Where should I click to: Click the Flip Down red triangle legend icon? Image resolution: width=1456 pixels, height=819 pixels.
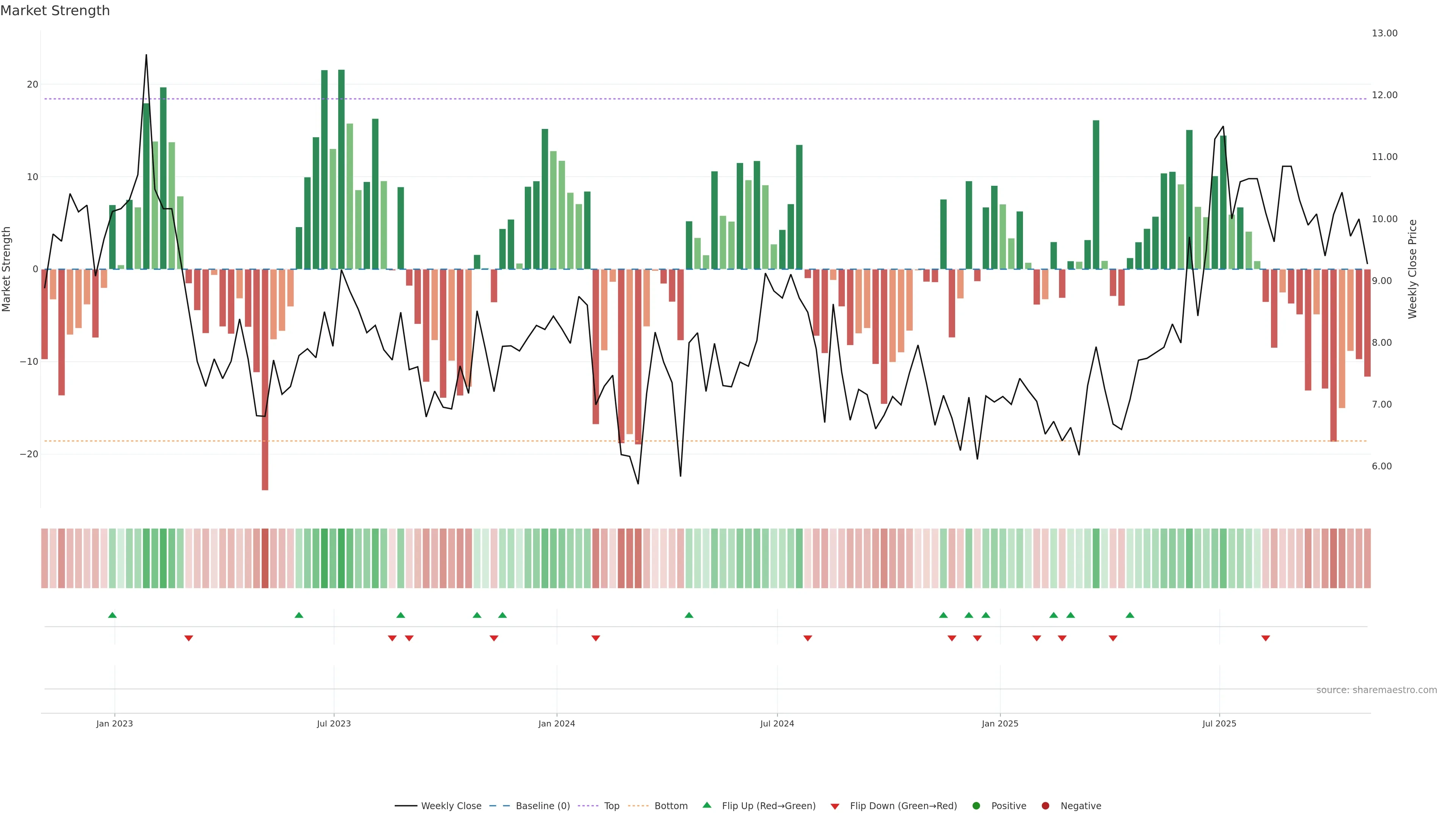[835, 806]
